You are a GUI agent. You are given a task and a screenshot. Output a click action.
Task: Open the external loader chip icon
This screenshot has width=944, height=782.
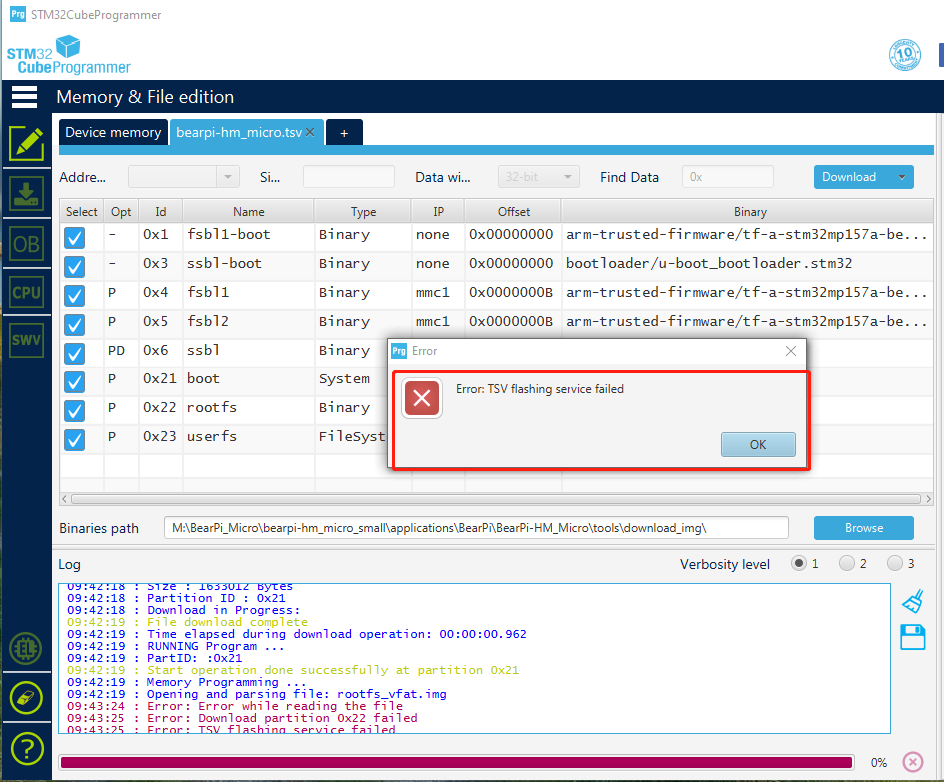tap(26, 649)
